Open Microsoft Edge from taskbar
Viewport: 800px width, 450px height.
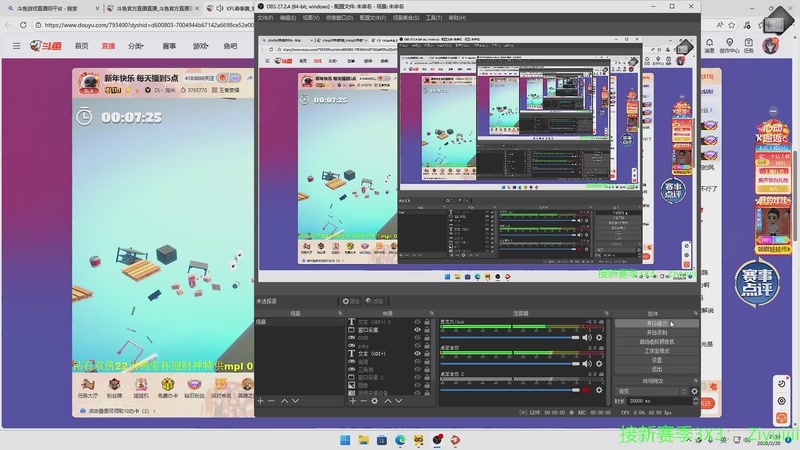pyautogui.click(x=400, y=440)
